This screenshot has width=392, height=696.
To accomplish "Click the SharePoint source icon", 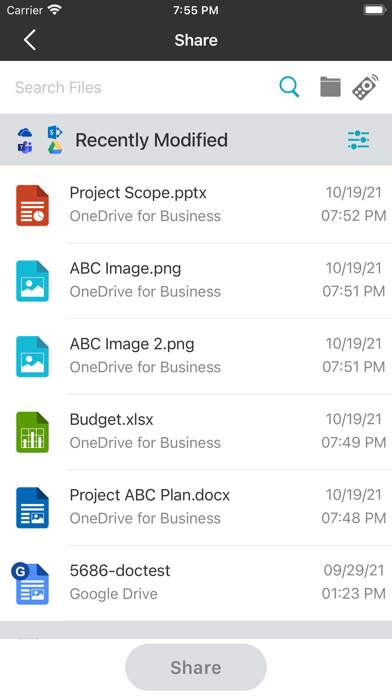I will click(55, 132).
